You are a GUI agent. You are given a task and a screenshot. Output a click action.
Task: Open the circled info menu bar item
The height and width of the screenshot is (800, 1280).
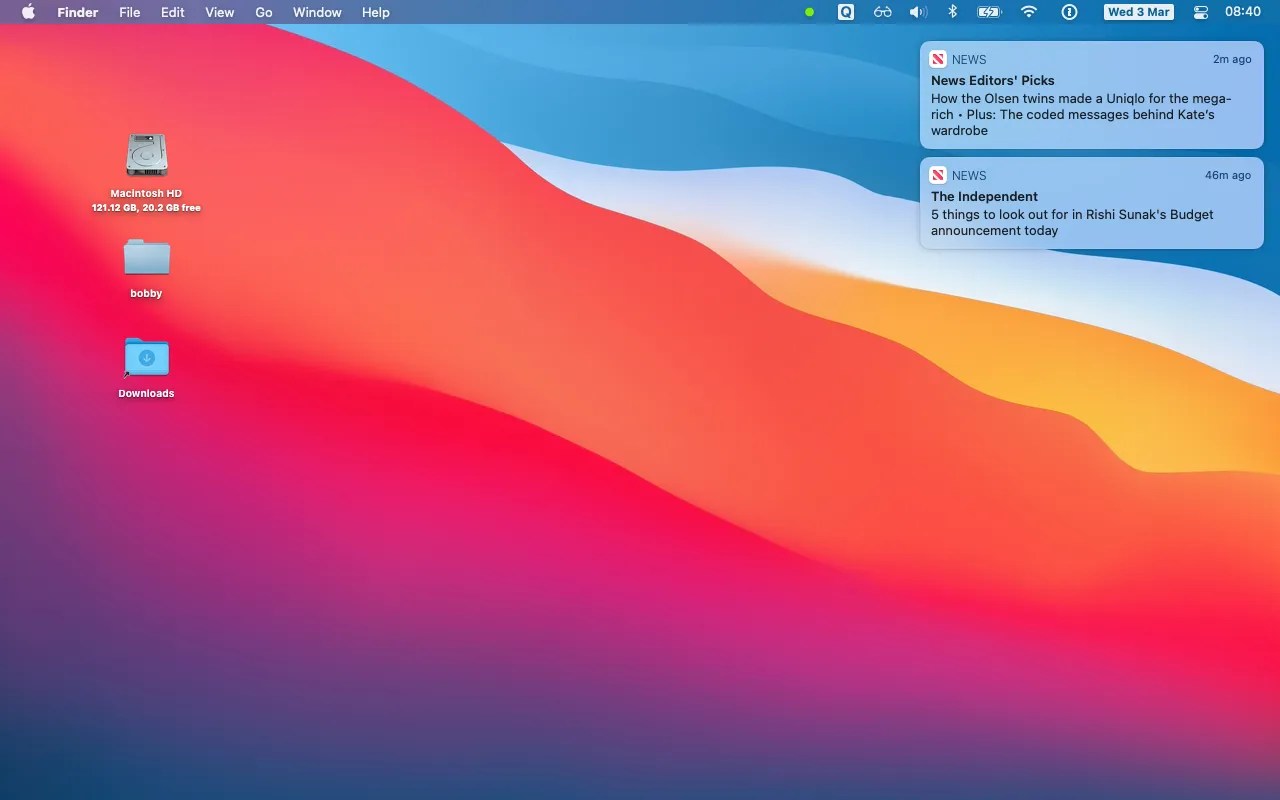point(1068,12)
